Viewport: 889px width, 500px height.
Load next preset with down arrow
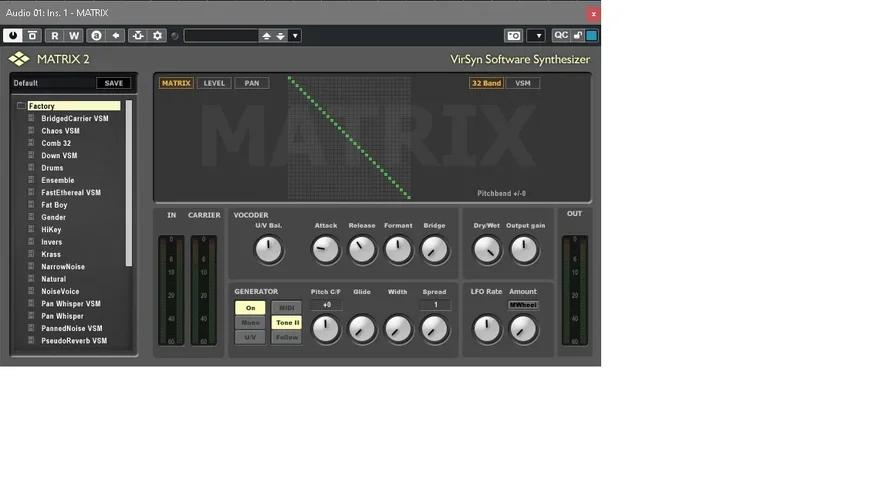pos(280,36)
